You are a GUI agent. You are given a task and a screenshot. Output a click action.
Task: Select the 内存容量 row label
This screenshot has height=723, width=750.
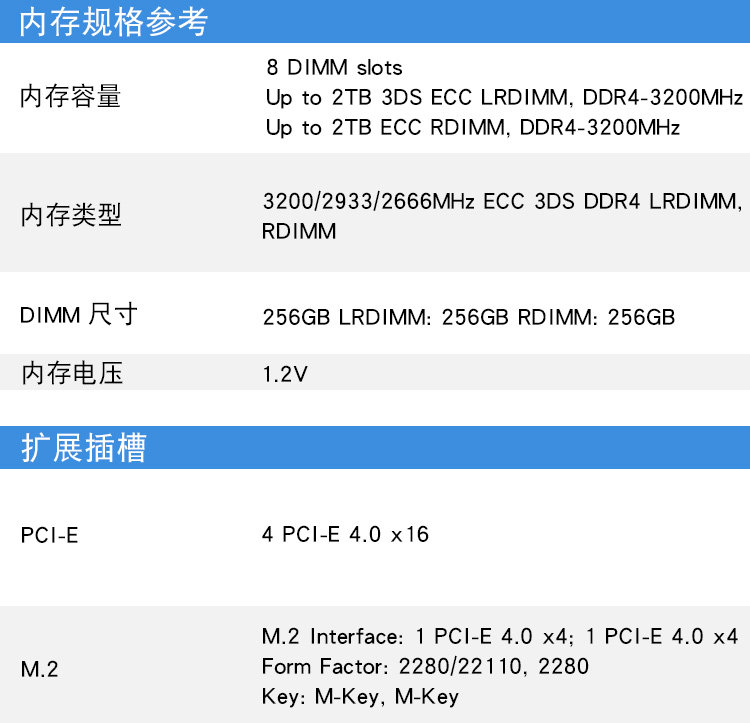coord(71,98)
